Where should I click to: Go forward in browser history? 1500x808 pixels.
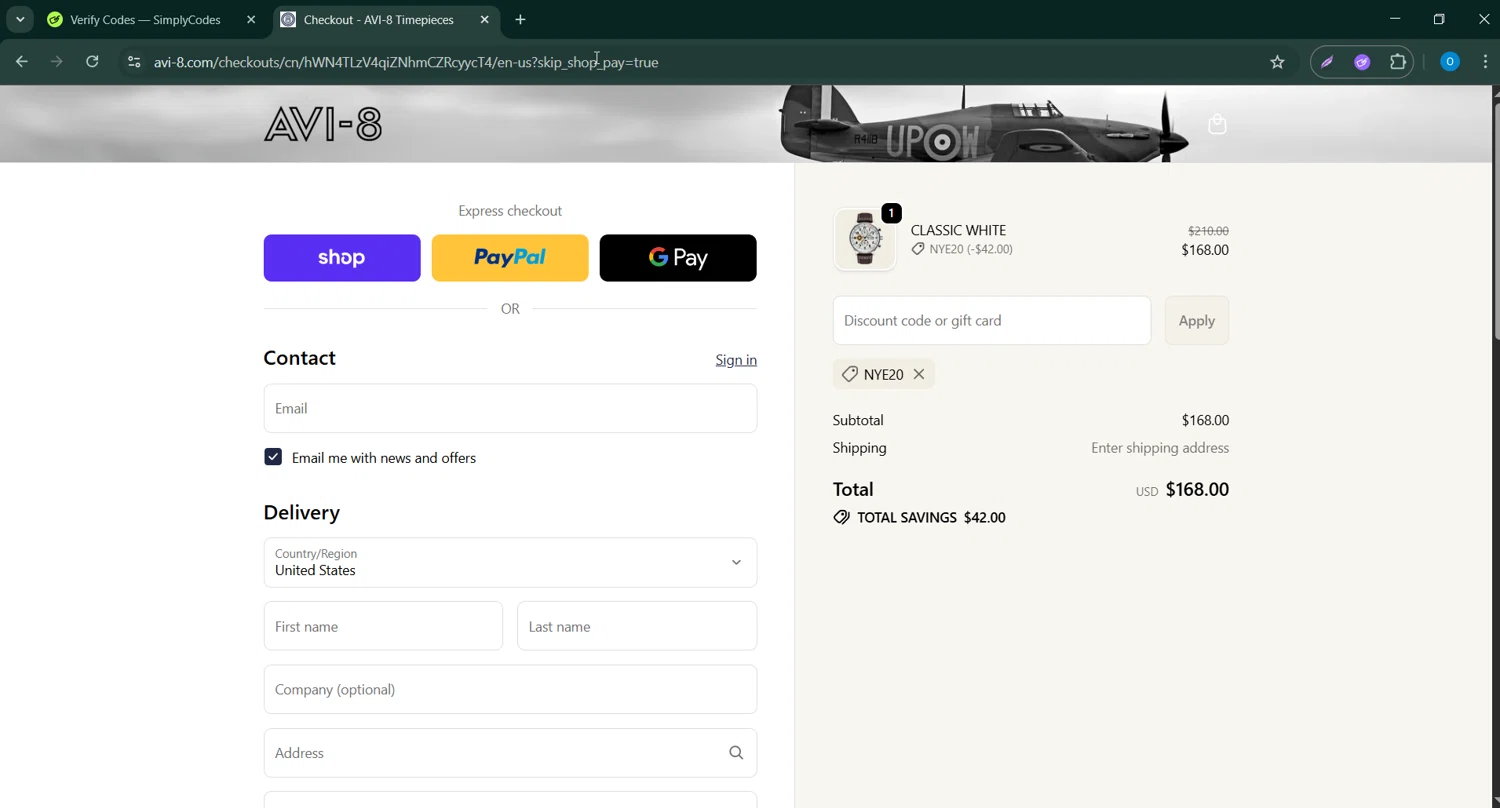coord(57,62)
